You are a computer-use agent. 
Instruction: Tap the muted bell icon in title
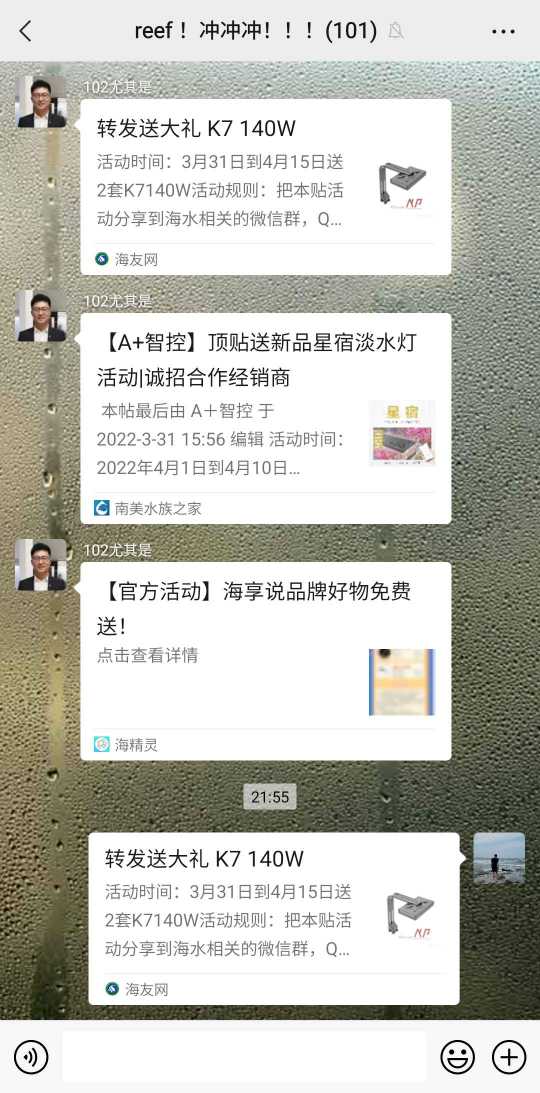pyautogui.click(x=396, y=31)
